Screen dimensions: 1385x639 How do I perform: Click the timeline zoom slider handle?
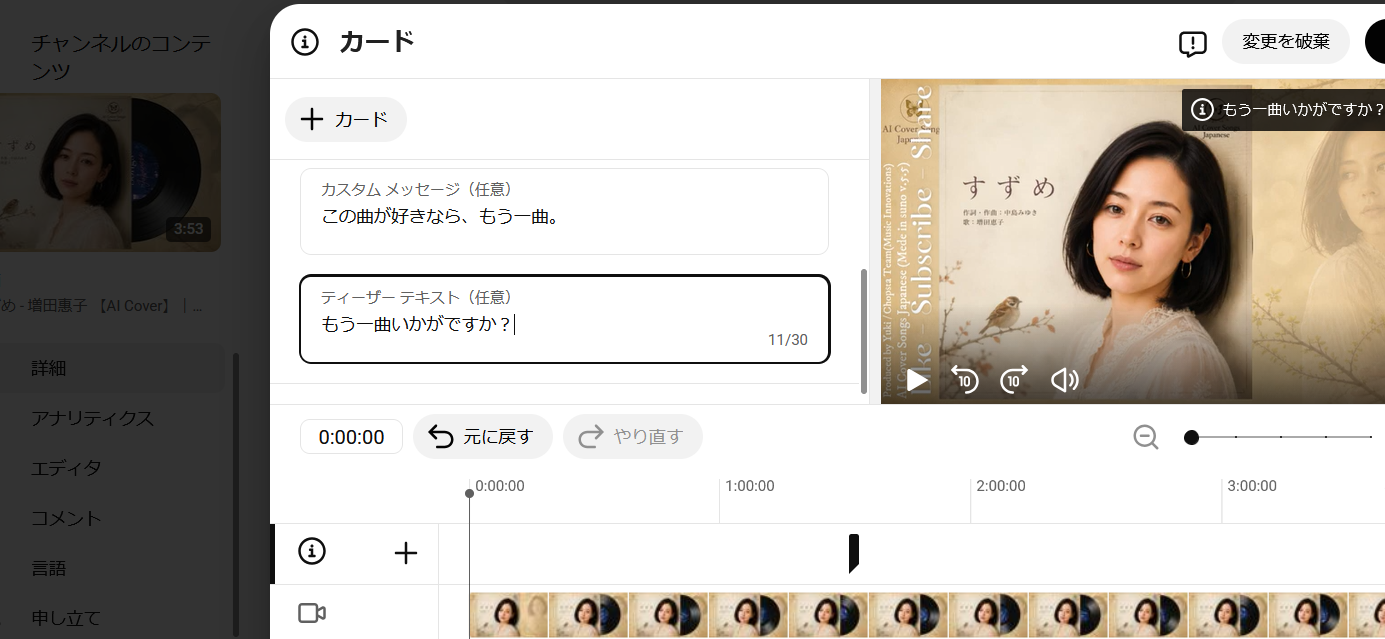(x=1191, y=437)
